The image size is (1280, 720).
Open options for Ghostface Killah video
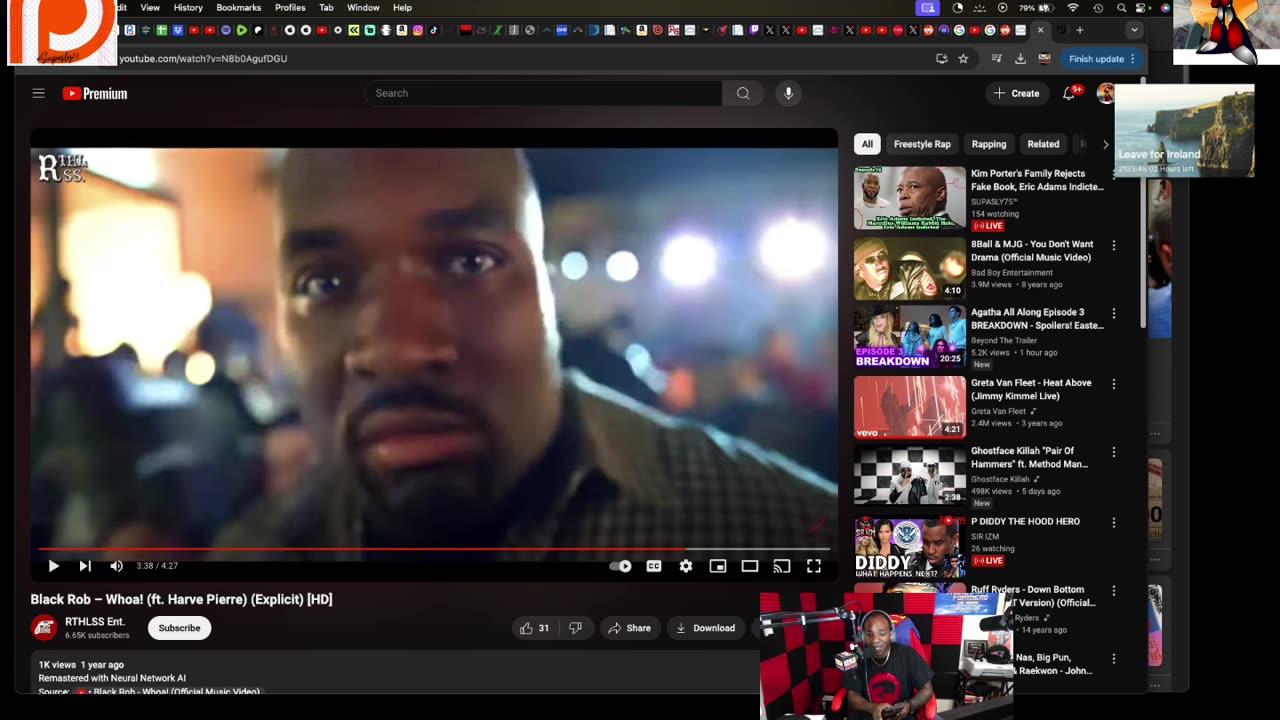[1114, 452]
